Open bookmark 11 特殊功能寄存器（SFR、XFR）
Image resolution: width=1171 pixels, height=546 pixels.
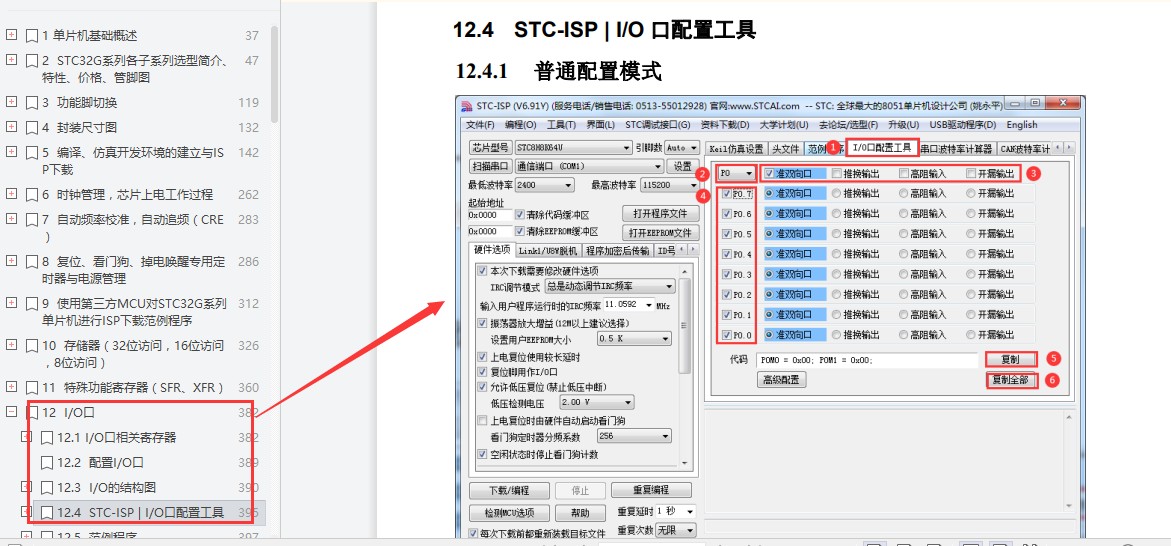click(x=133, y=388)
